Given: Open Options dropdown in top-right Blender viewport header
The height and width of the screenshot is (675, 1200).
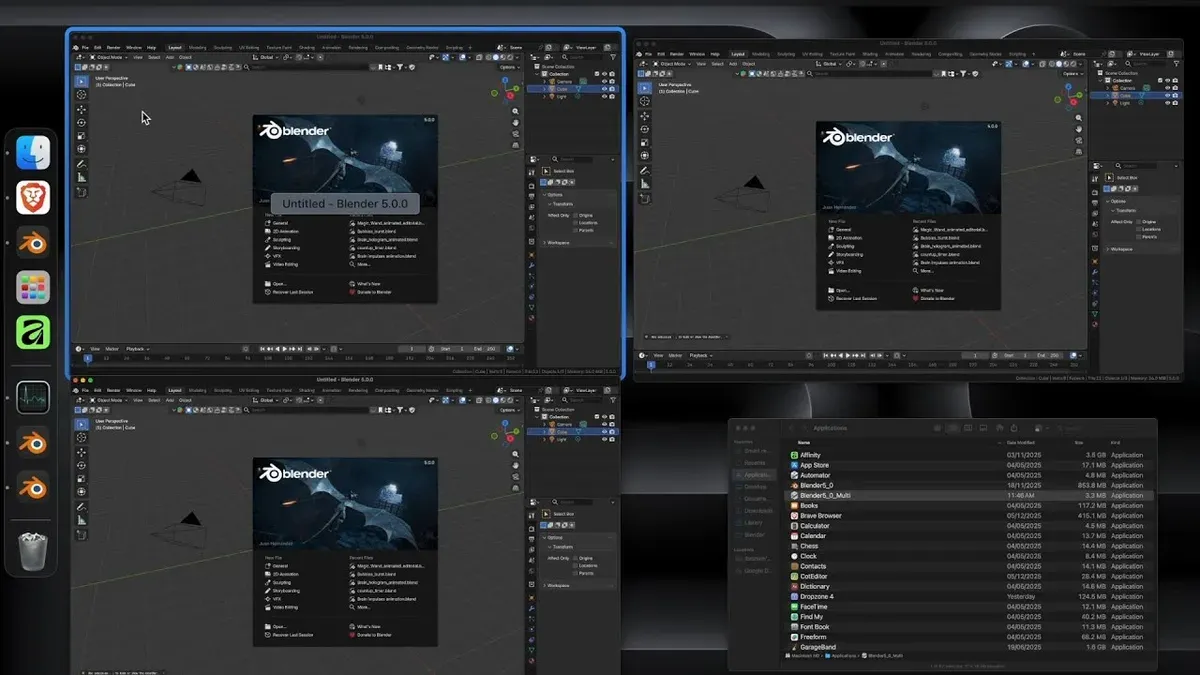Looking at the screenshot, I should (1071, 74).
